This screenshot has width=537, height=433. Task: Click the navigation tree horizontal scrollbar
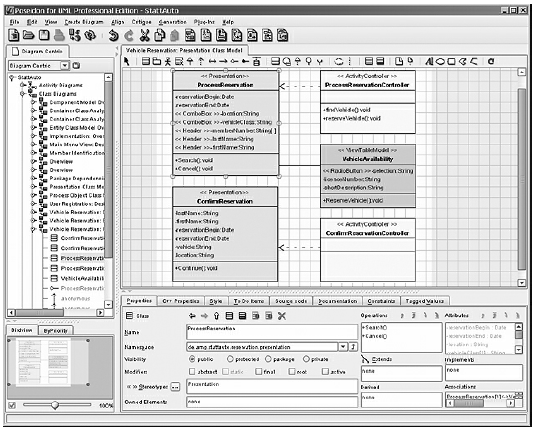[x=40, y=313]
